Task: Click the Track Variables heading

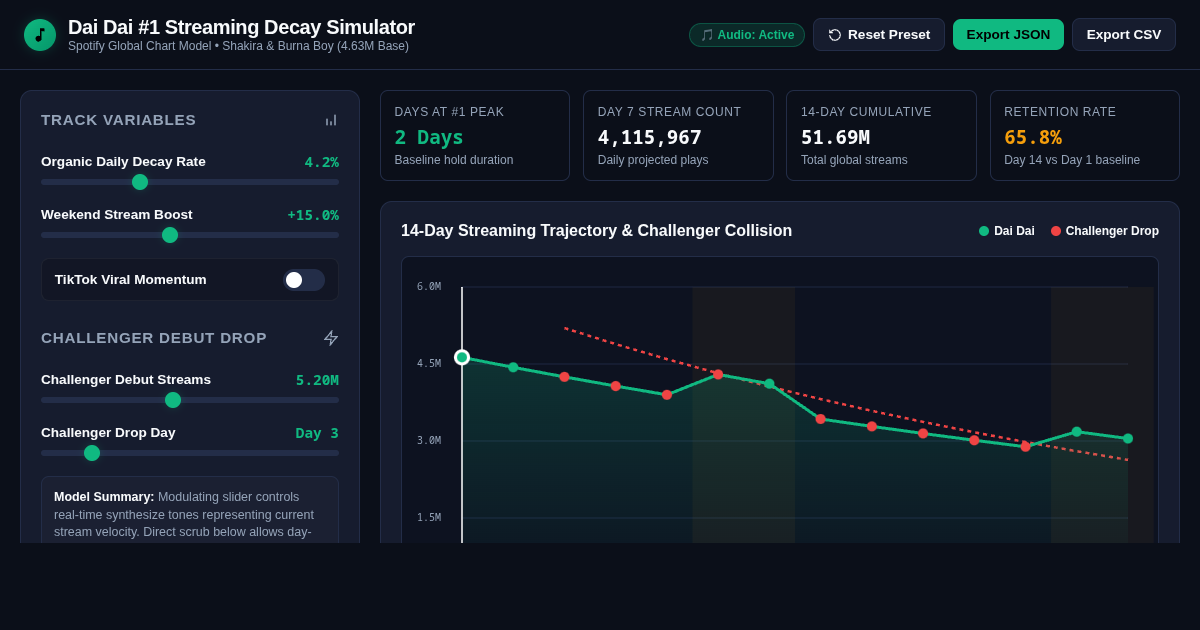Action: (119, 120)
